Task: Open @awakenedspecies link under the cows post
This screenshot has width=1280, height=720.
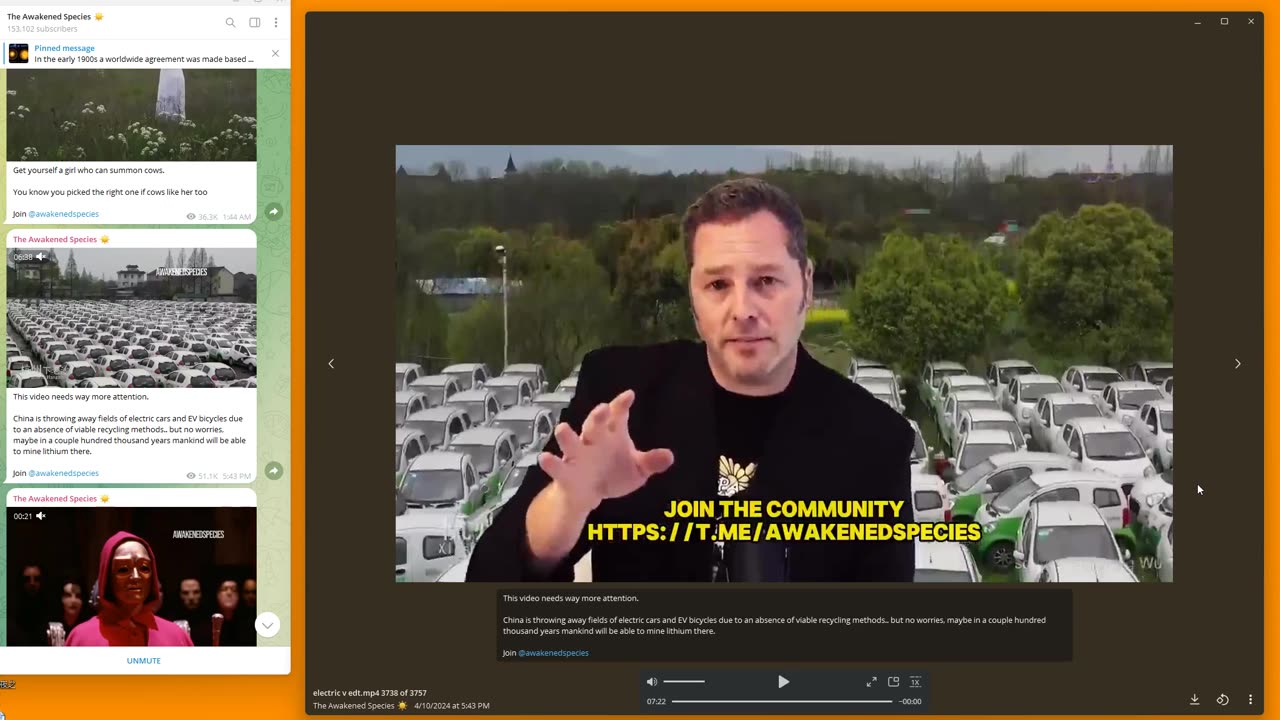Action: (x=63, y=214)
